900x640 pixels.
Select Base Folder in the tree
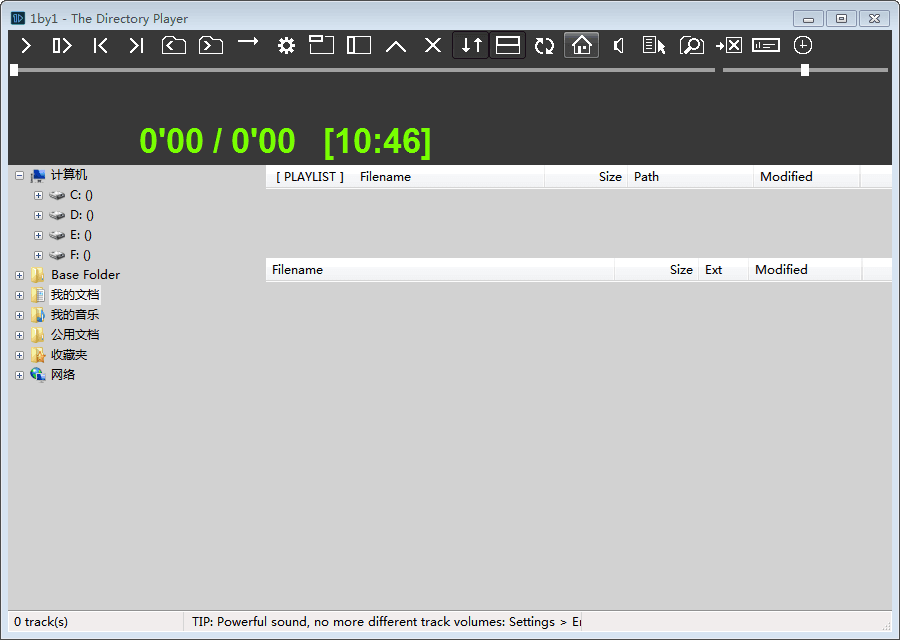coord(86,275)
